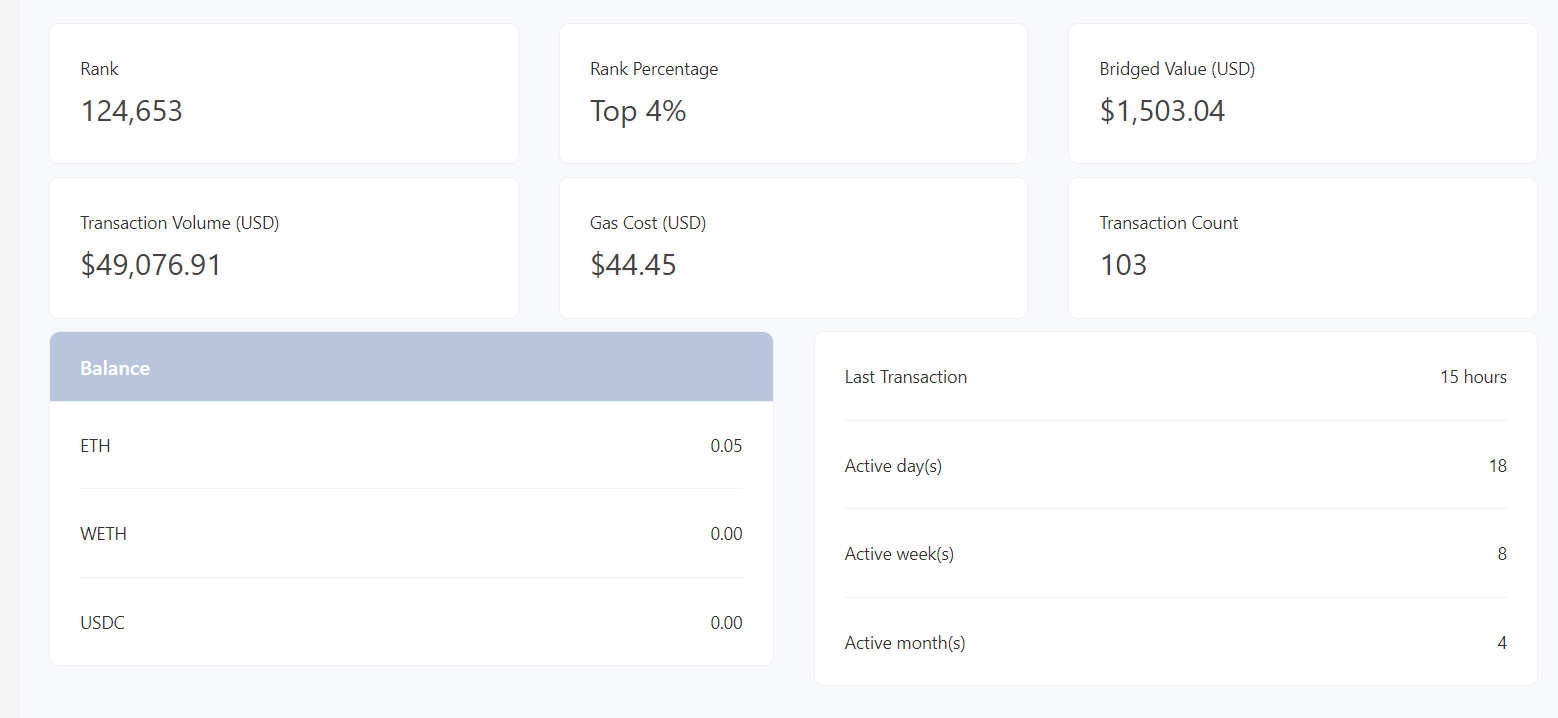Click the Rank card showing 124,653
The height and width of the screenshot is (718, 1558).
(x=283, y=93)
